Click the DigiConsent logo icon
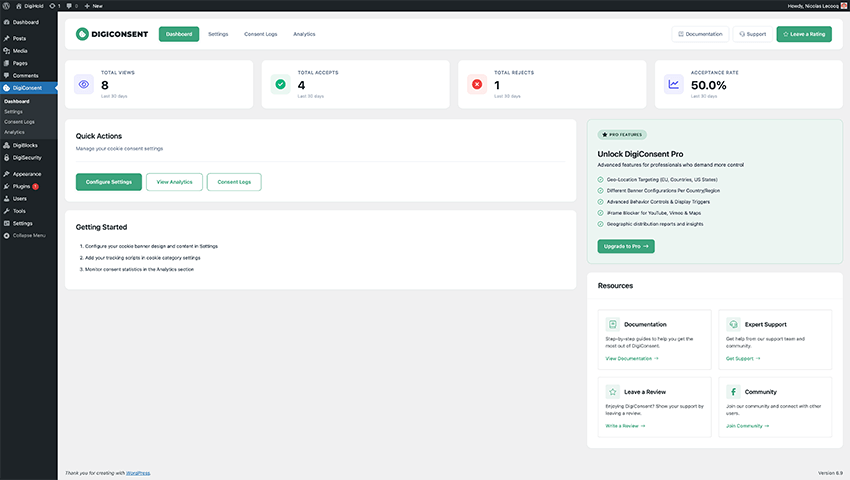850x480 pixels. pos(82,34)
